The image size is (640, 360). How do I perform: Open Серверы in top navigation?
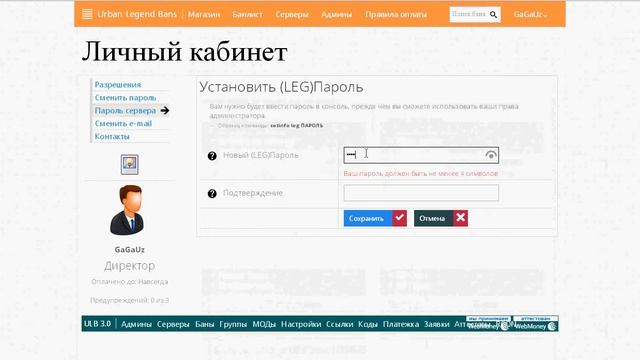pyautogui.click(x=292, y=14)
